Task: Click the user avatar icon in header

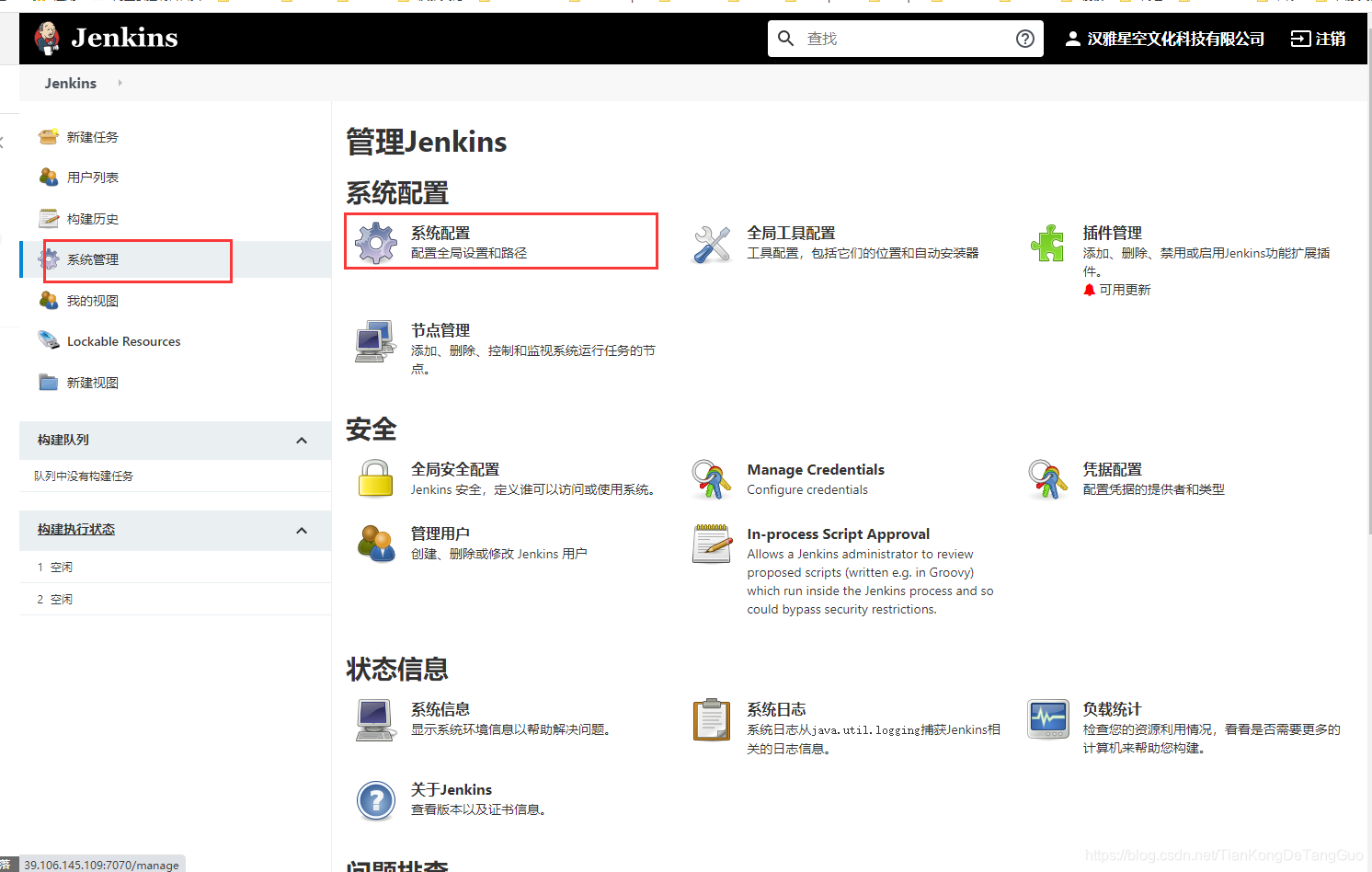Action: click(1072, 39)
